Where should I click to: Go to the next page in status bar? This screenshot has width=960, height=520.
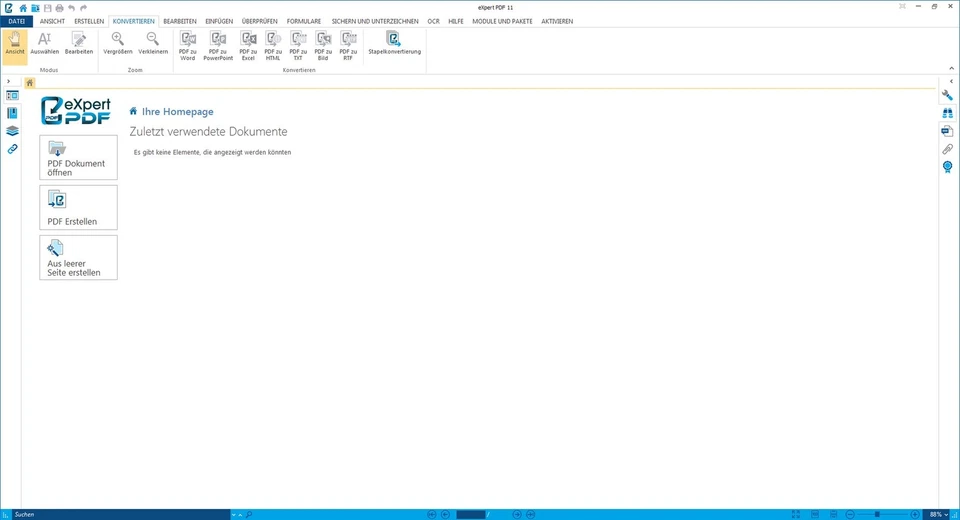tap(517, 514)
